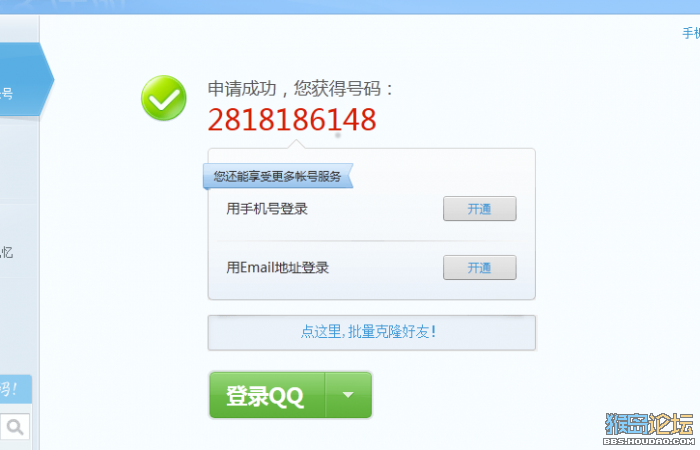The width and height of the screenshot is (700, 450).
Task: Click the 申请成功 heading text
Action: point(242,88)
